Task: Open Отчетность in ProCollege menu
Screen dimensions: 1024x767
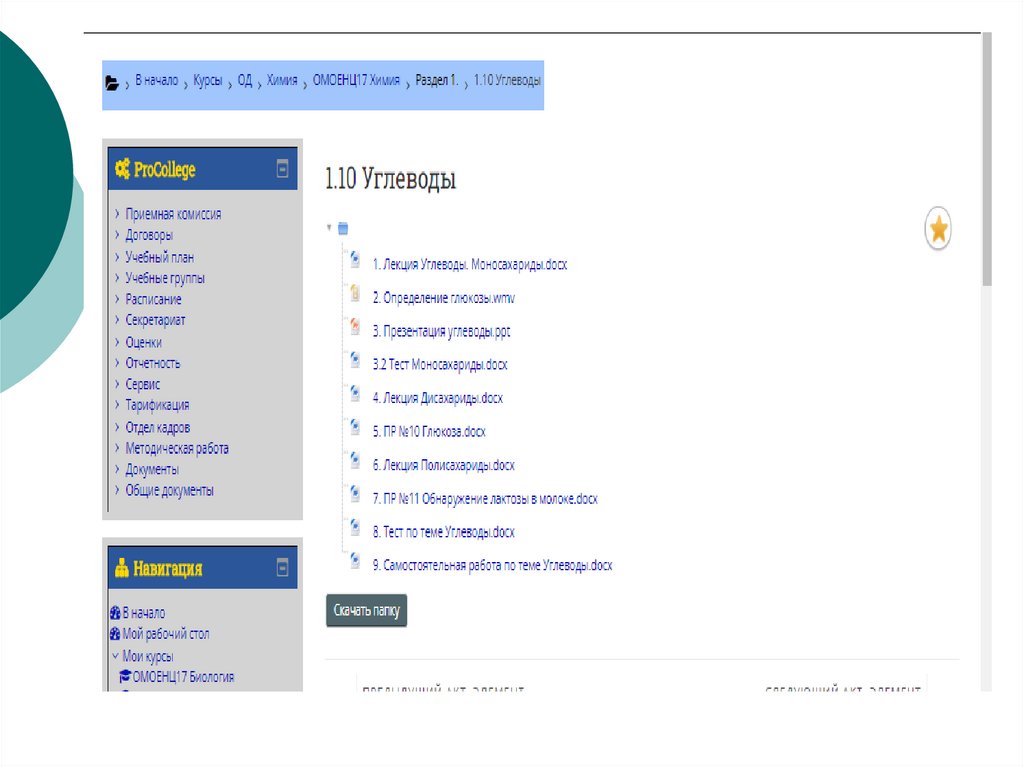Action: pyautogui.click(x=153, y=363)
